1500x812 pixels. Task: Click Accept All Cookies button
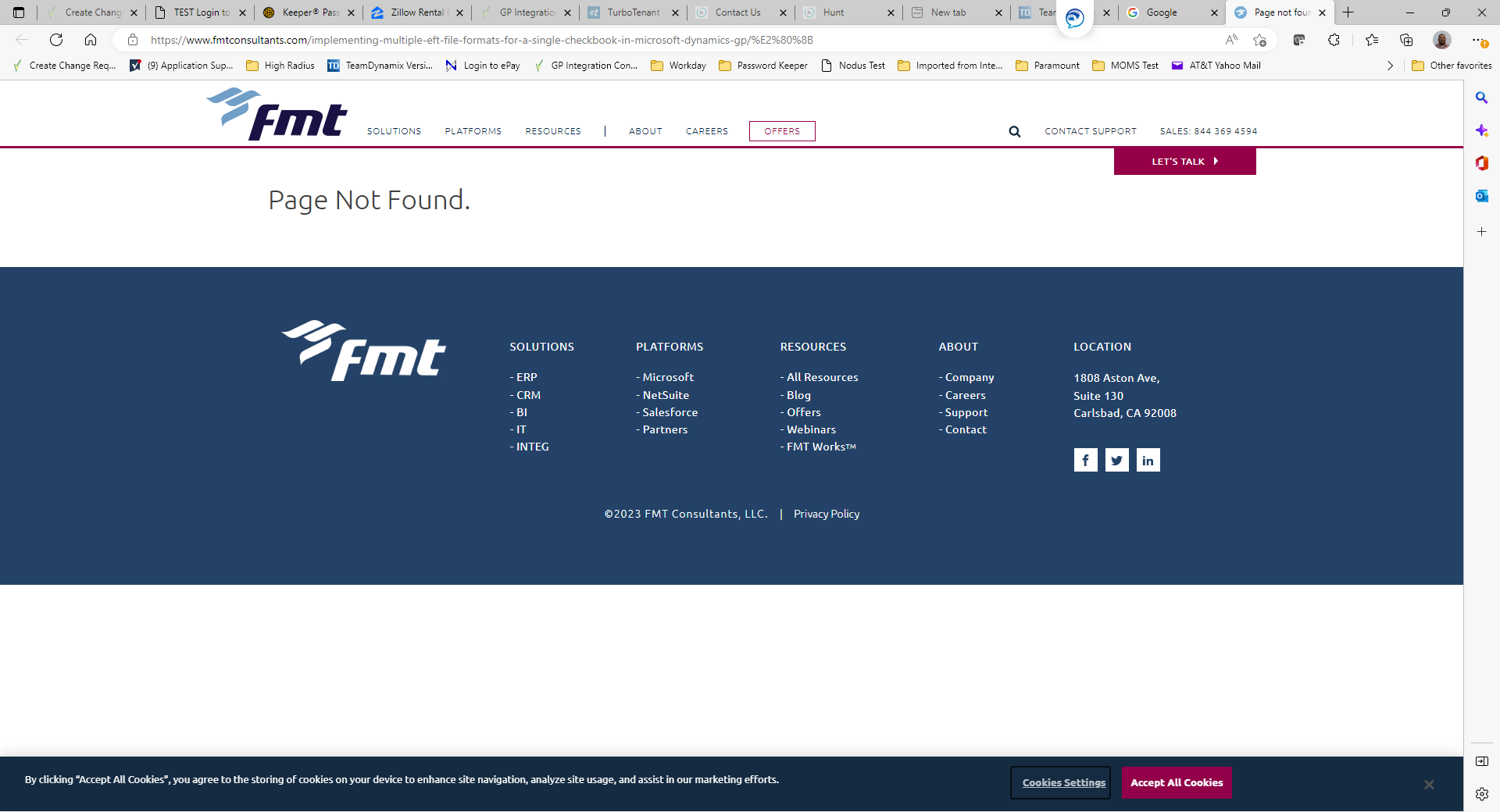tap(1177, 783)
